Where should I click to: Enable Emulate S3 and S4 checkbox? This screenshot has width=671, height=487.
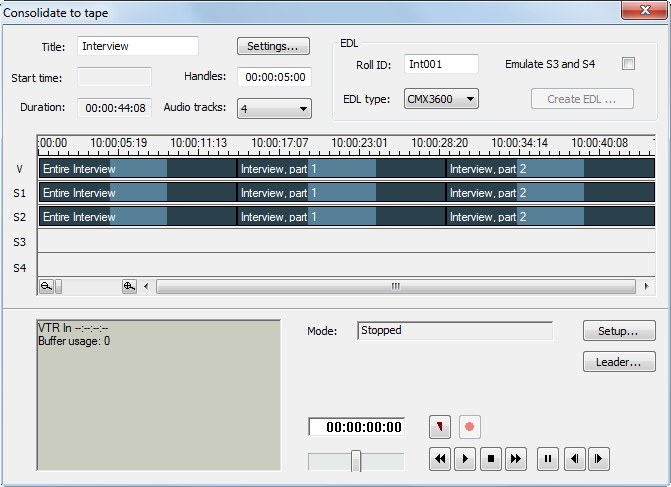(x=628, y=64)
